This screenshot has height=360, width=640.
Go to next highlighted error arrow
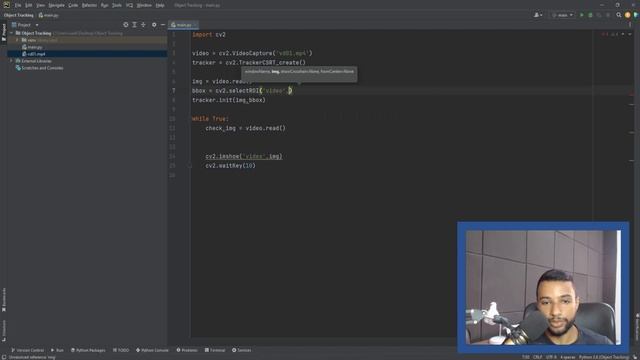(x=630, y=34)
